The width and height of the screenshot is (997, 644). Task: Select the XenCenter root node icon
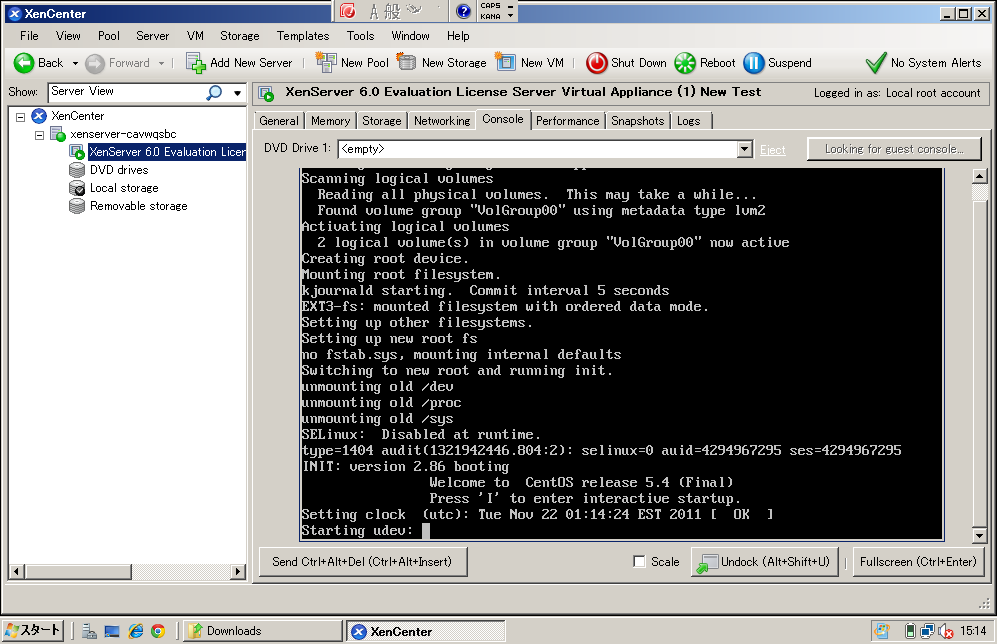click(x=39, y=116)
